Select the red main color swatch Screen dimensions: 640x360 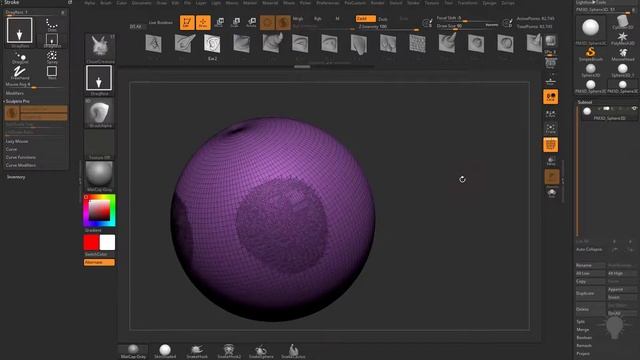(x=91, y=242)
